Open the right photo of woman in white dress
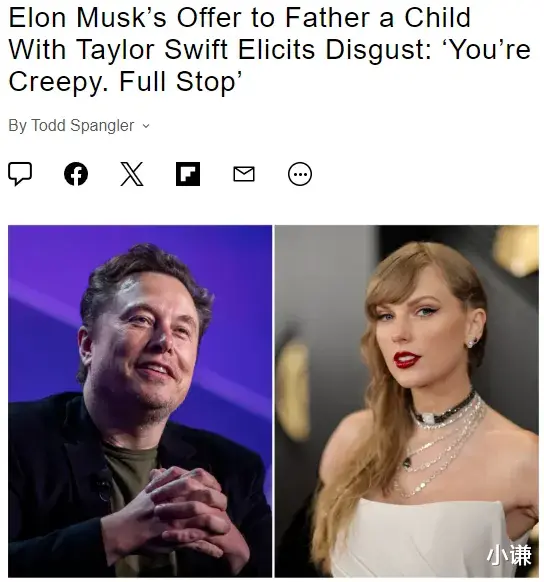Image resolution: width=544 pixels, height=582 pixels. pos(407,401)
